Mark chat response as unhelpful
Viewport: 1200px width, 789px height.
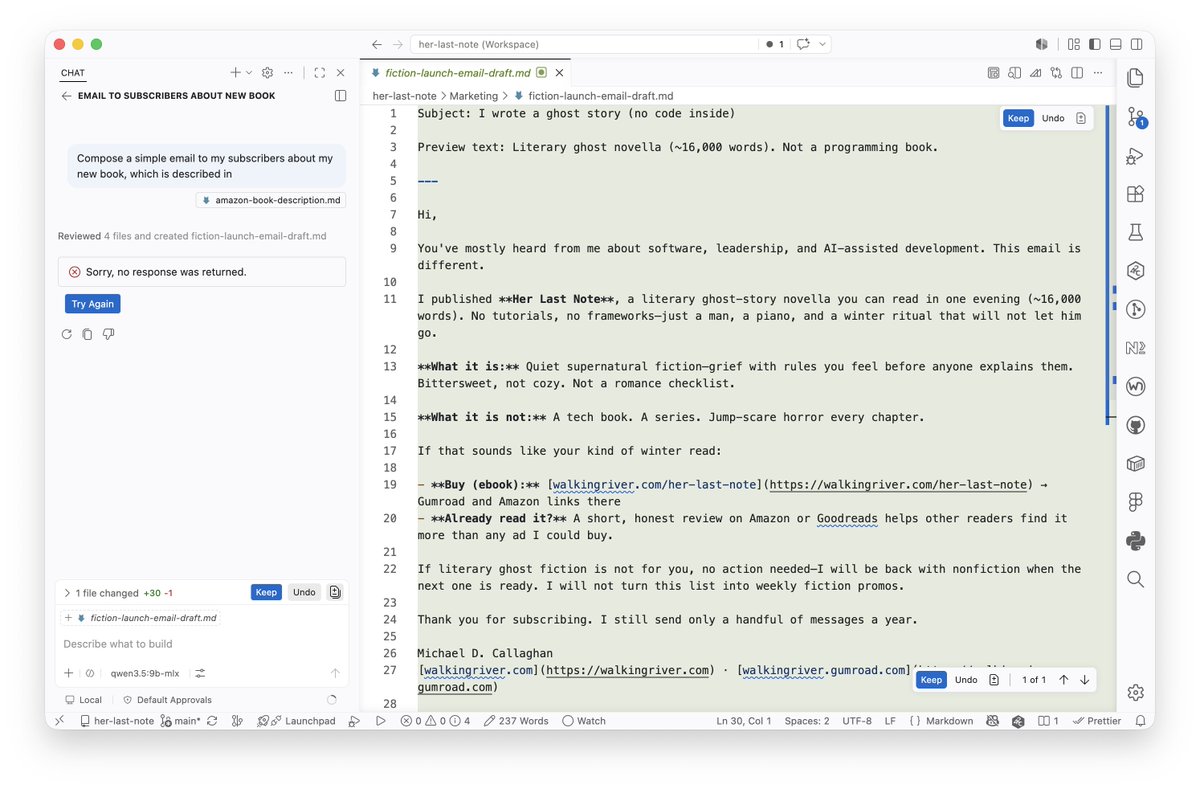click(108, 334)
